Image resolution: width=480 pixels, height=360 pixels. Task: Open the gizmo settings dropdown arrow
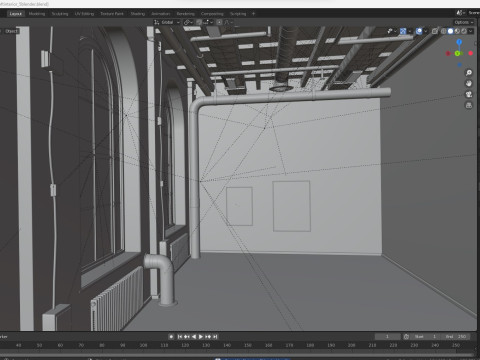tap(410, 31)
